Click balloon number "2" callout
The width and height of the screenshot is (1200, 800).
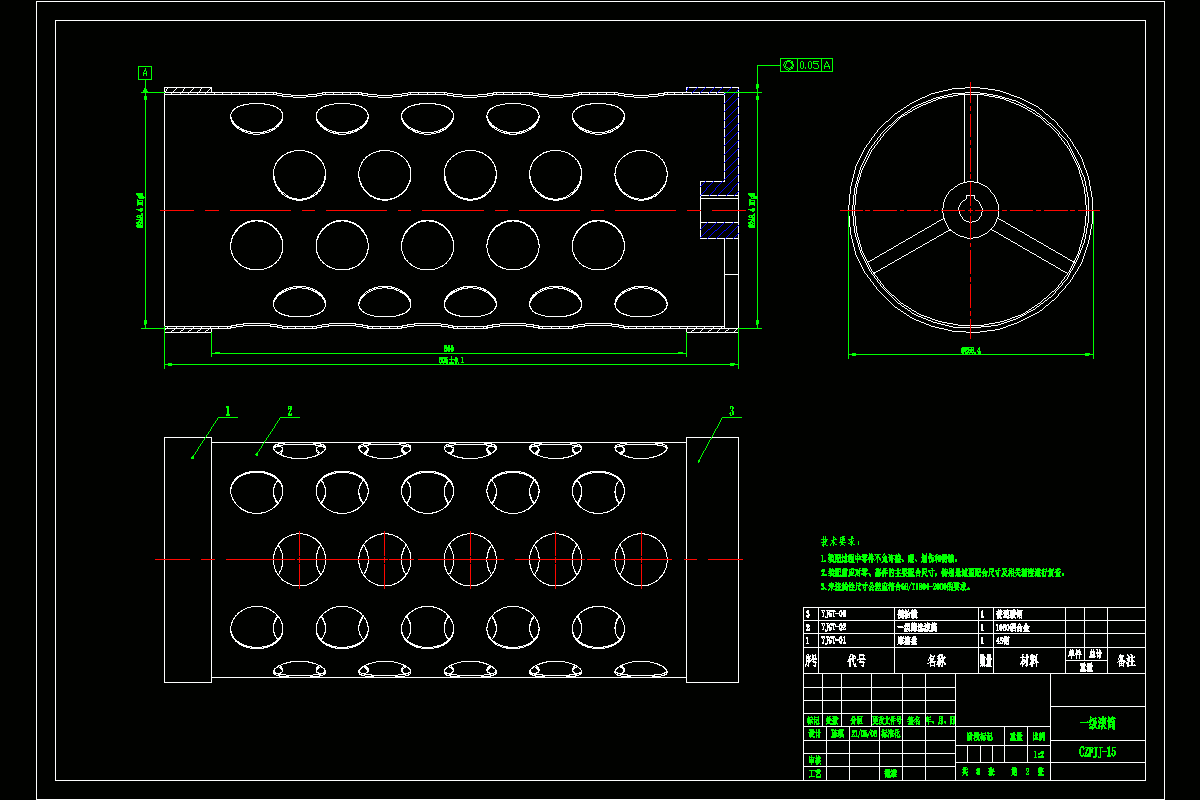[289, 410]
